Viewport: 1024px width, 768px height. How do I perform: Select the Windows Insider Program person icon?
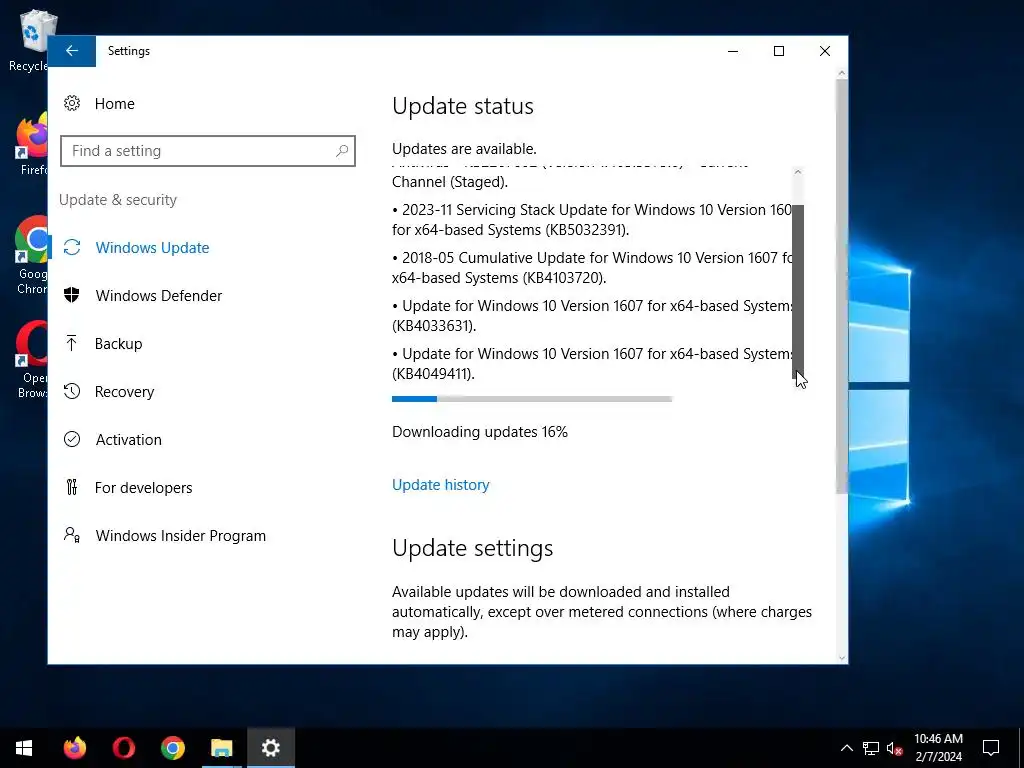[72, 536]
